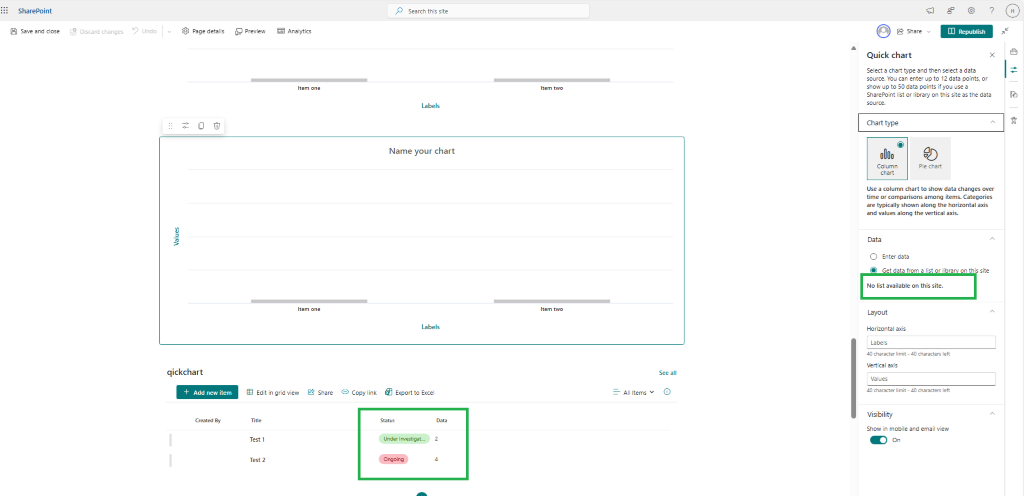Collapse the Layout section
The image size is (1024, 496).
tap(992, 313)
